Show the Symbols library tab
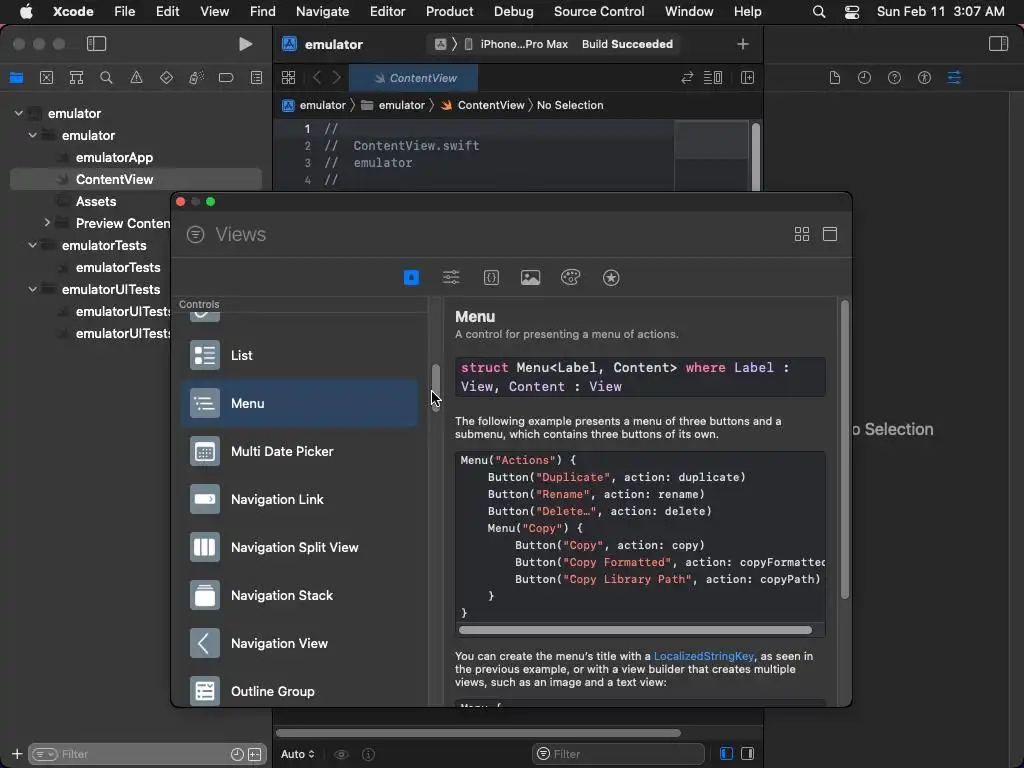1024x768 pixels. coord(611,278)
